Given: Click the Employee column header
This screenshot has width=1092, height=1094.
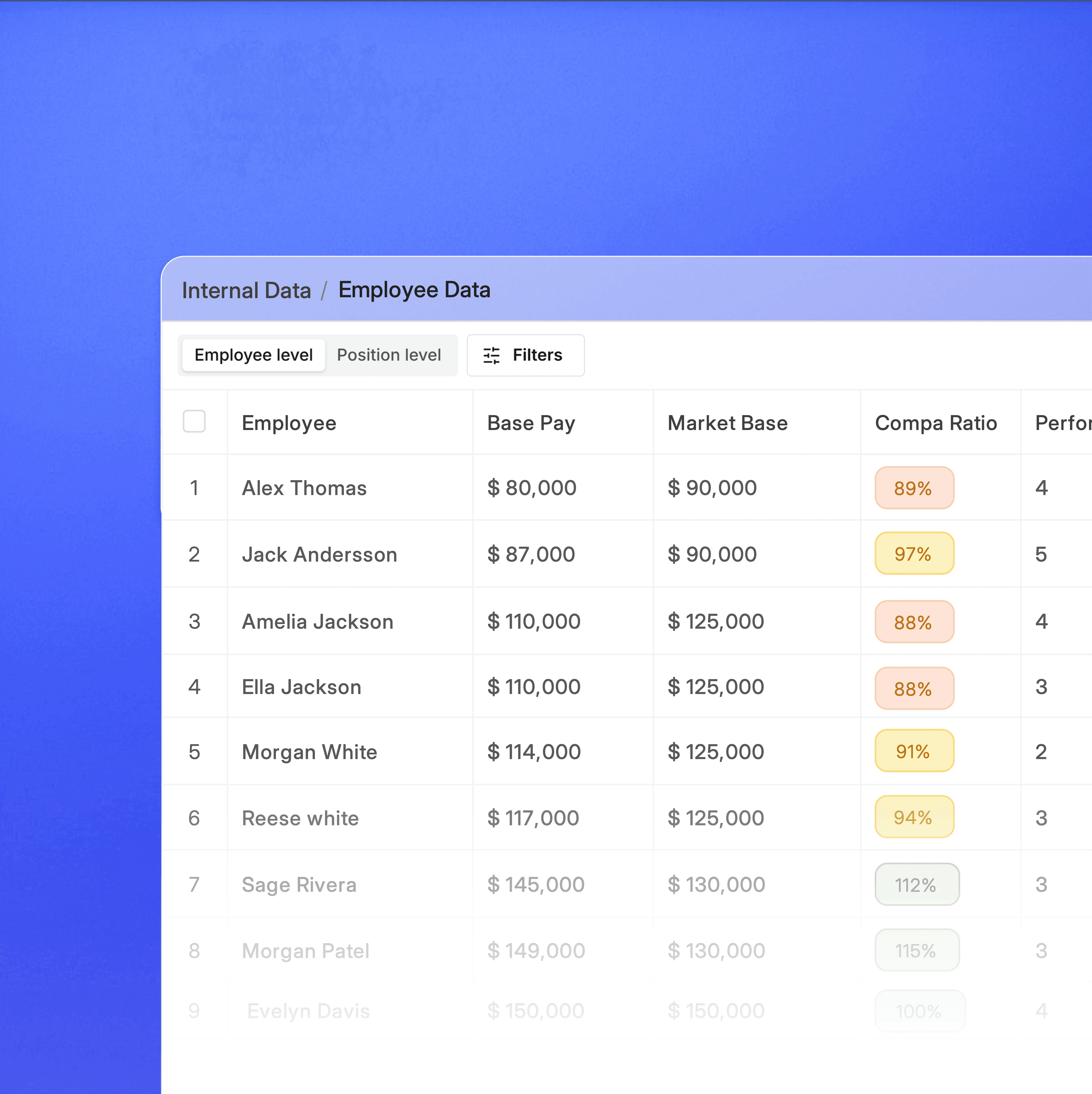Looking at the screenshot, I should point(289,424).
